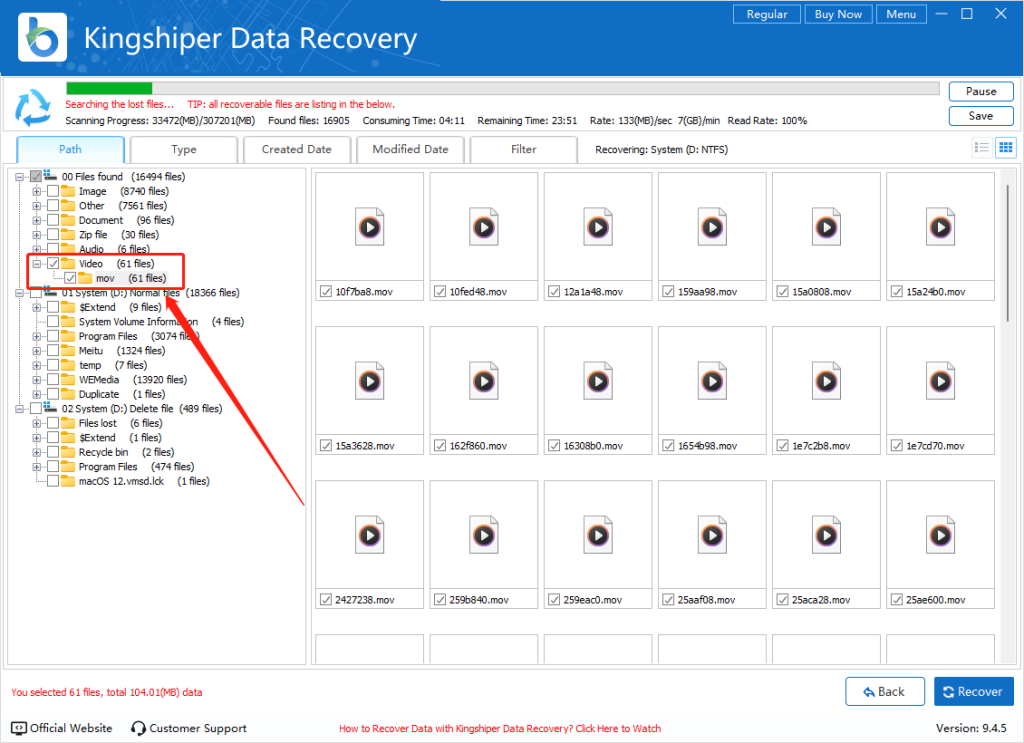Select the grid thumbnail view icon
The height and width of the screenshot is (743, 1024).
tap(1005, 148)
